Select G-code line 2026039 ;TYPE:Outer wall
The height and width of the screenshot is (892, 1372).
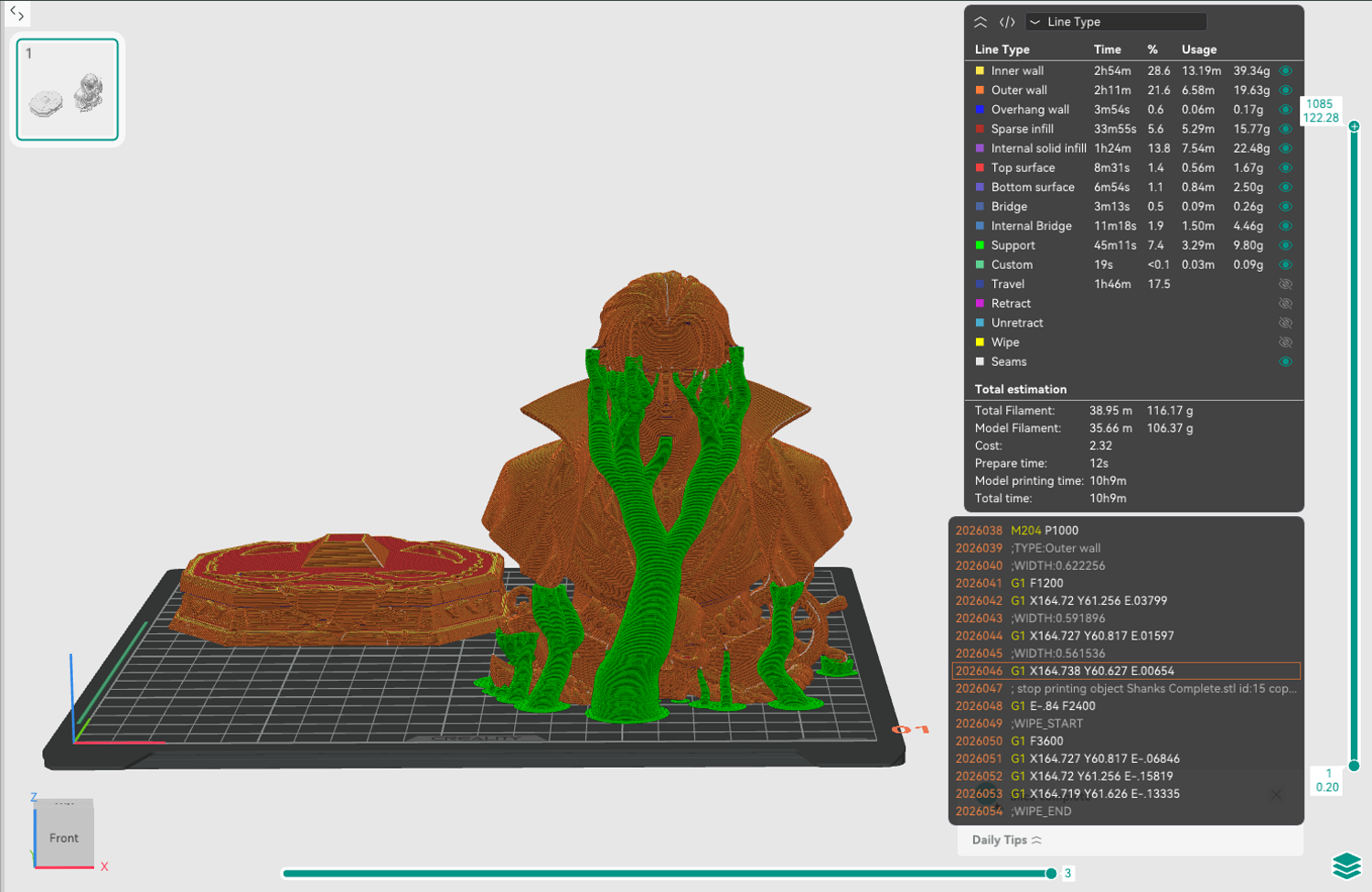click(x=1126, y=548)
